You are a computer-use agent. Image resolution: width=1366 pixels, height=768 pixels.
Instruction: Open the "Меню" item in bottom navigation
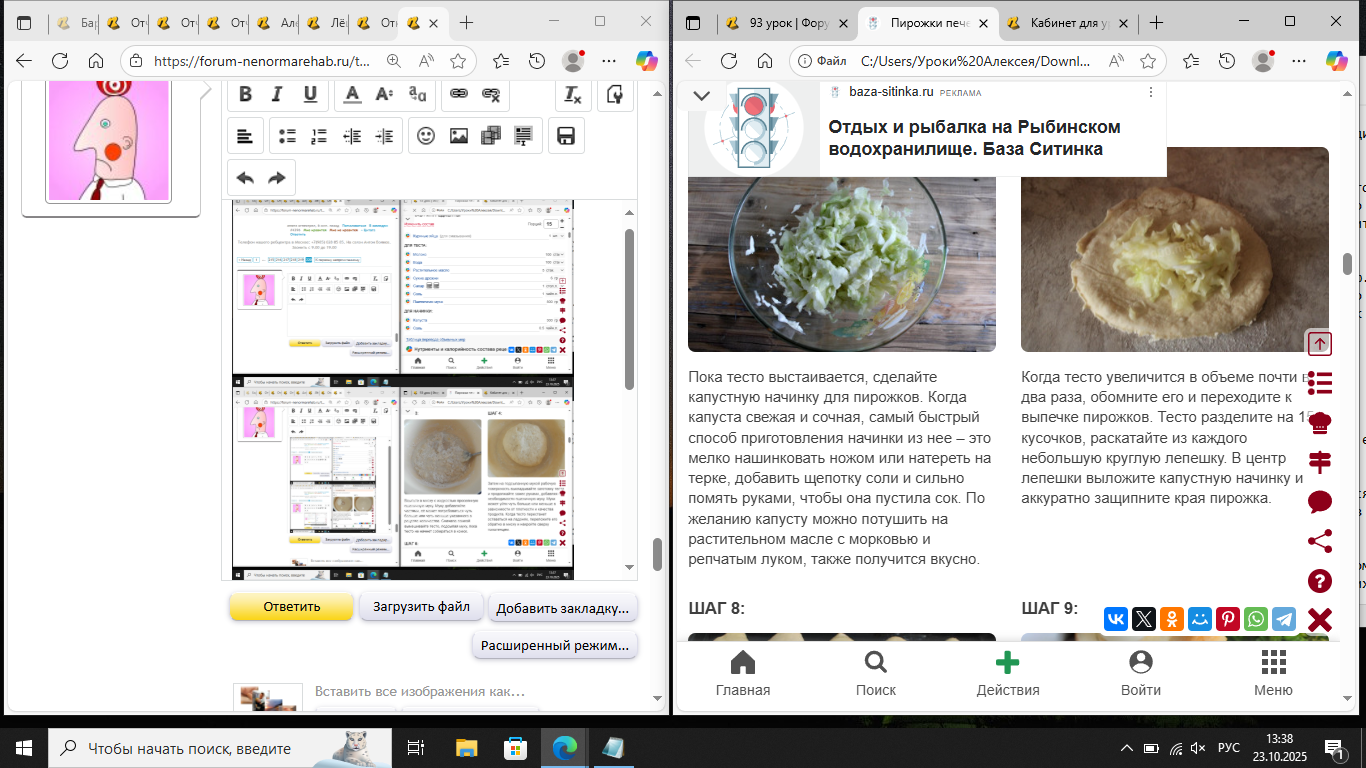coord(1273,673)
